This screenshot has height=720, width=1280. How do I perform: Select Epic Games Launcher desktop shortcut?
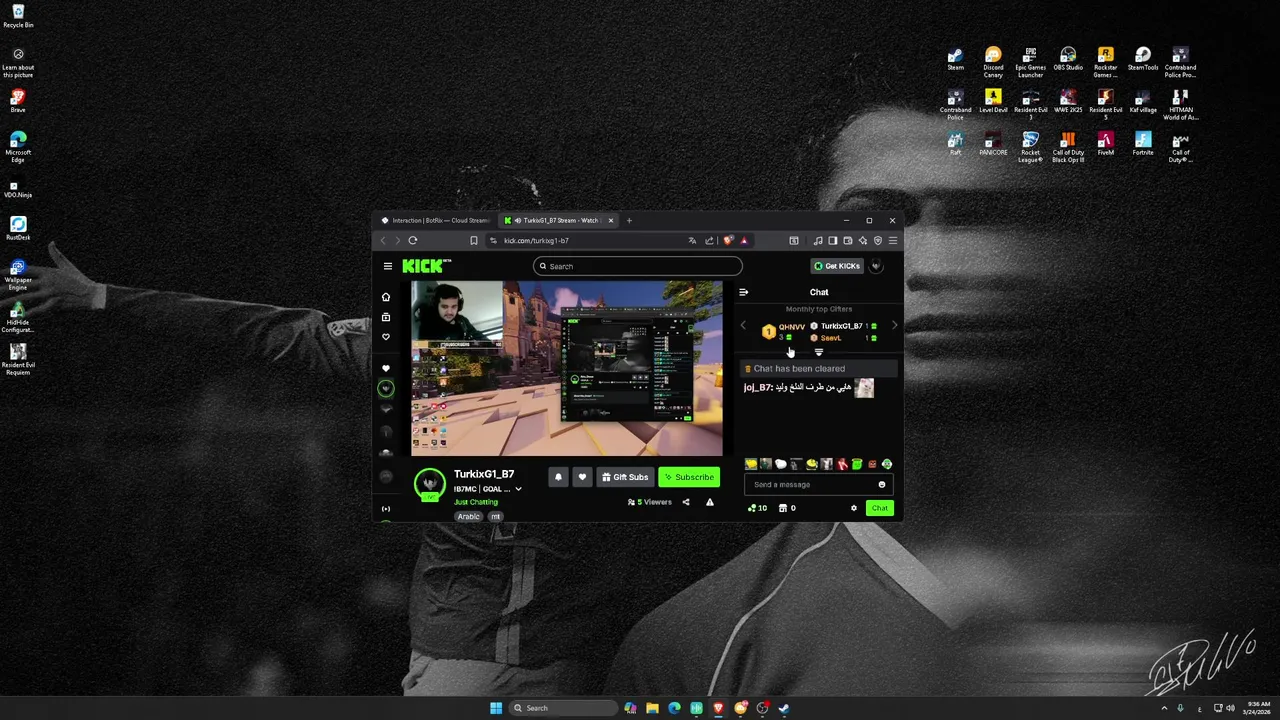point(1030,63)
